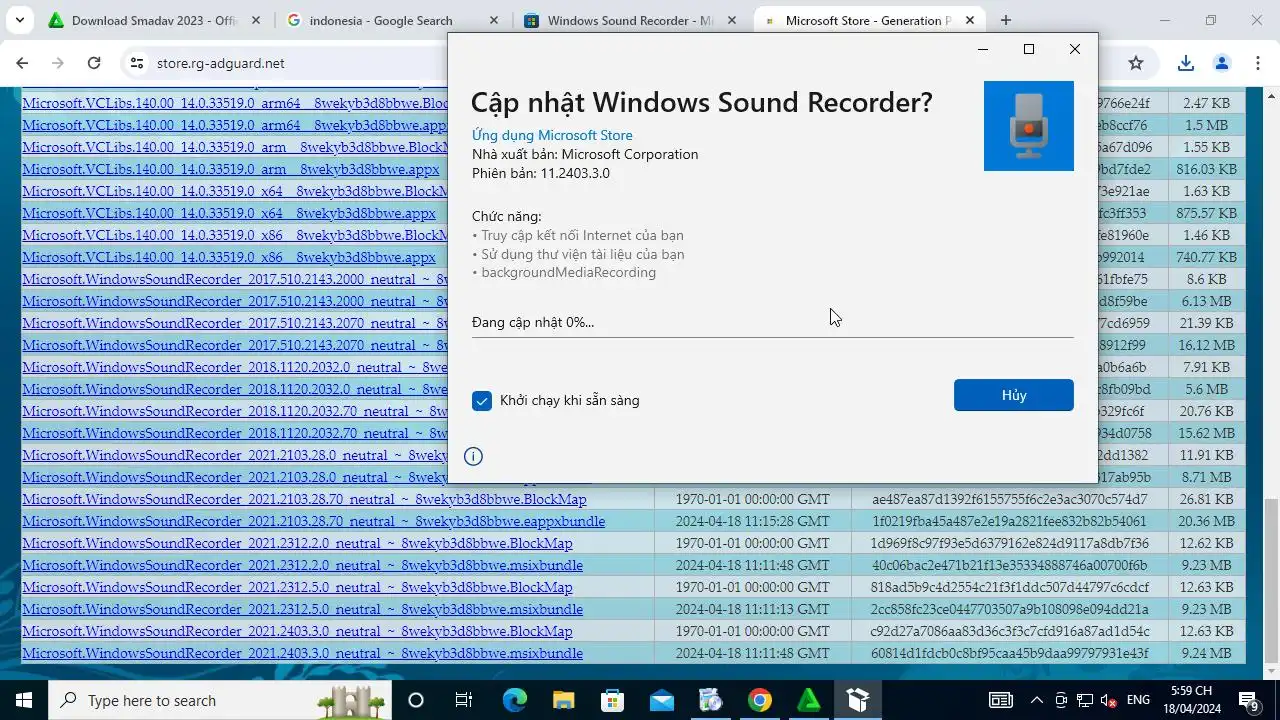Uncheck the 'Khởi chạy khi sẵn sàng' checkbox
The width and height of the screenshot is (1280, 720).
click(x=482, y=401)
